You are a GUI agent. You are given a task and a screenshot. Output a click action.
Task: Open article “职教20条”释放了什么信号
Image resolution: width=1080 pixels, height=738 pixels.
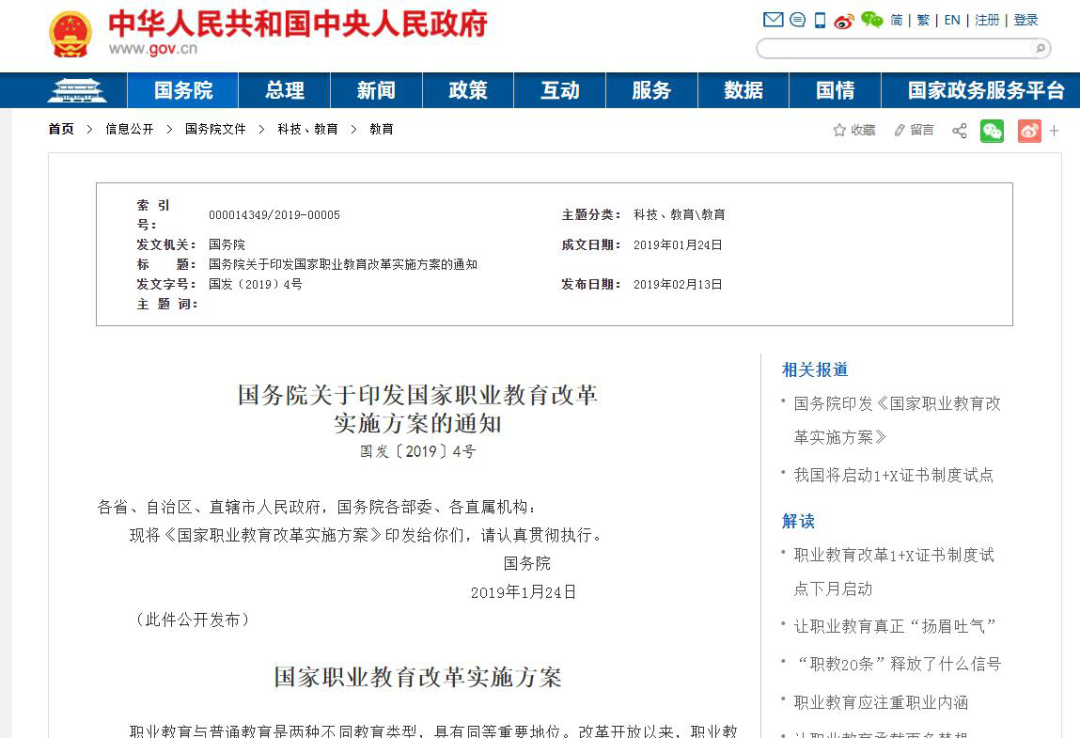898,664
